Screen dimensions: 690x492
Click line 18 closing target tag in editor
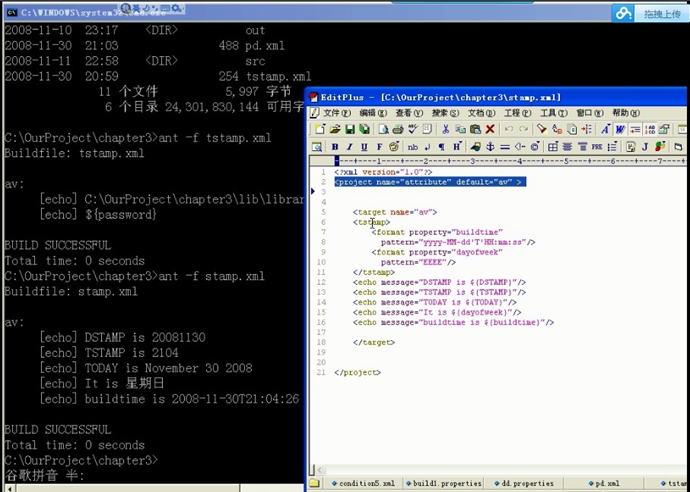click(374, 342)
